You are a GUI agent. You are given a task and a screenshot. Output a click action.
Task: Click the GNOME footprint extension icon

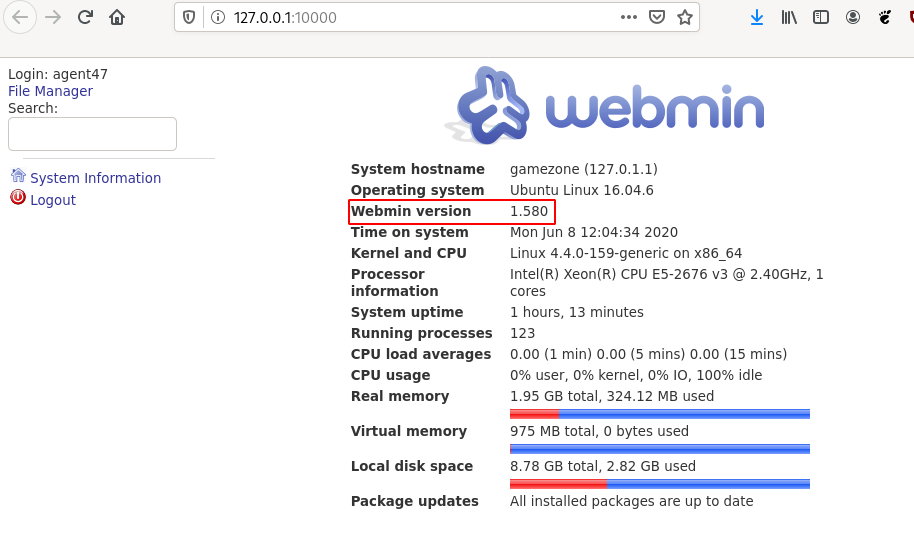(885, 17)
